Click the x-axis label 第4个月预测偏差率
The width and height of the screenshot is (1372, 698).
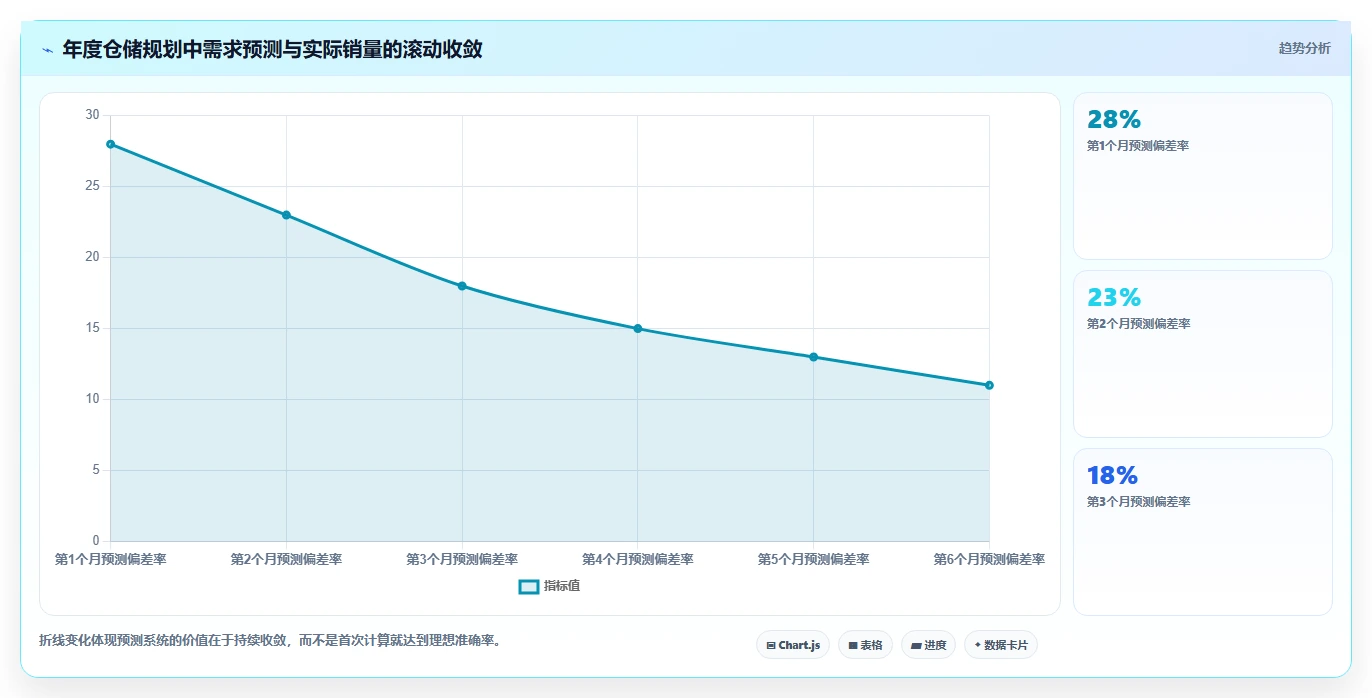(638, 560)
